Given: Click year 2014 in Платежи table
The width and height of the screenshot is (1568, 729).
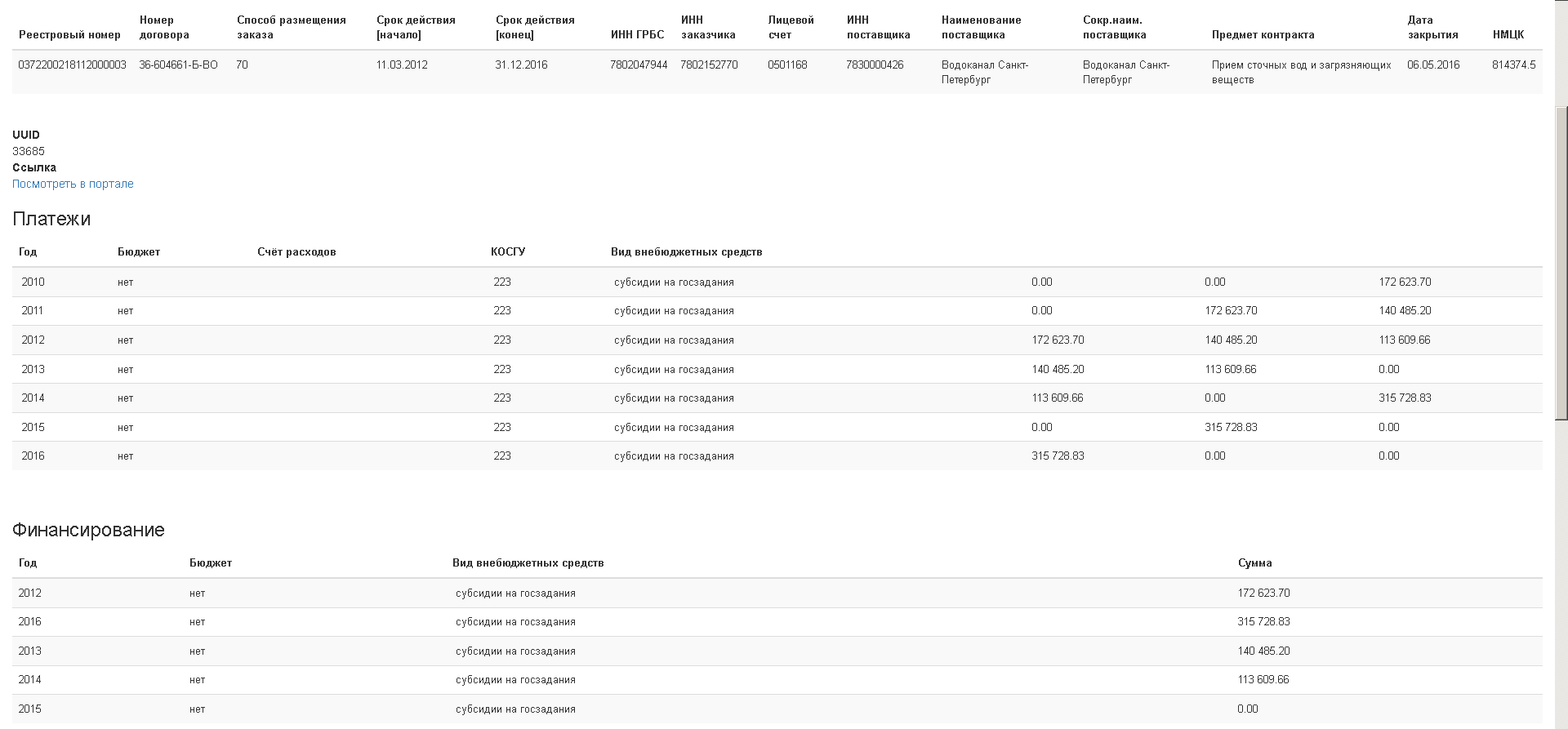Looking at the screenshot, I should point(33,398).
